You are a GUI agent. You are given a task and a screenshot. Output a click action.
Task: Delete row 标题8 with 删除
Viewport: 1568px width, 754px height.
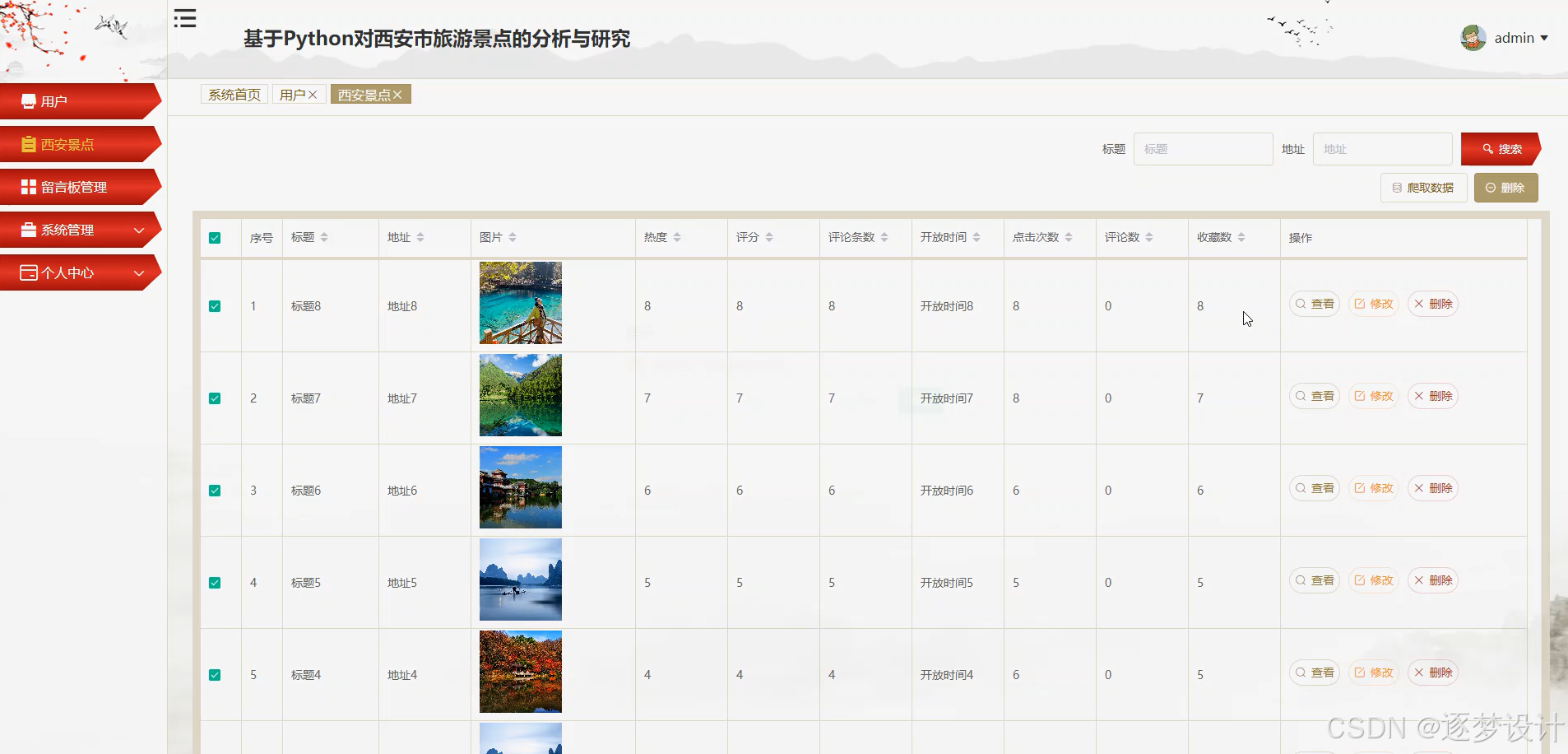tap(1433, 304)
